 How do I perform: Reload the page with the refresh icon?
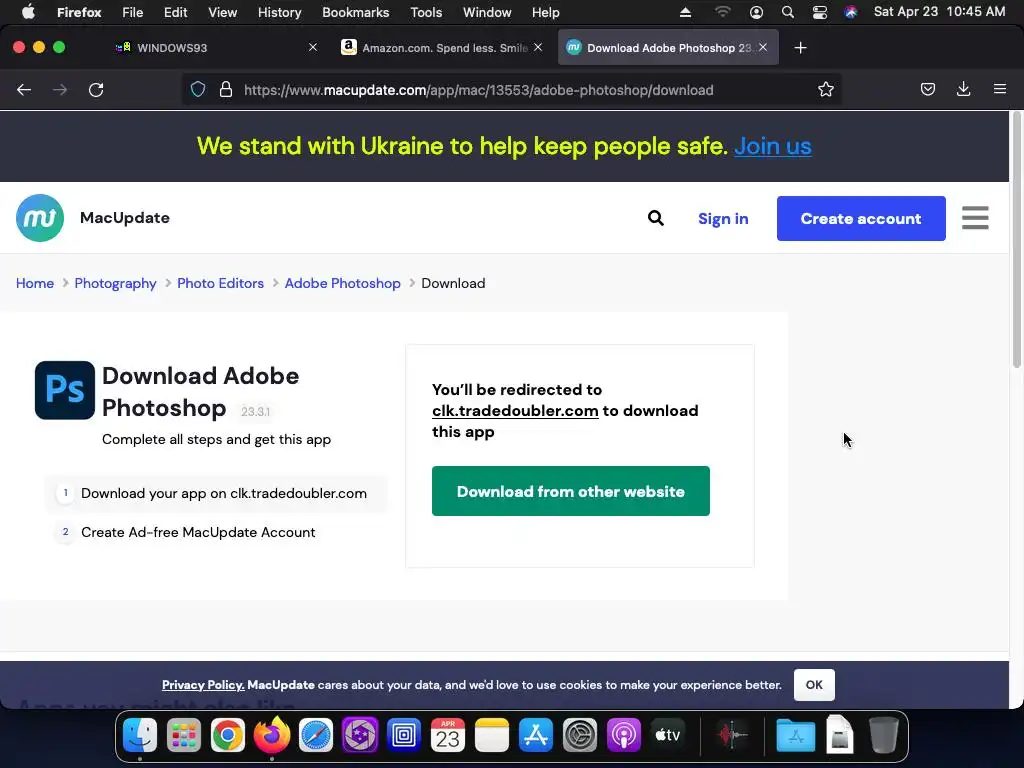96,90
